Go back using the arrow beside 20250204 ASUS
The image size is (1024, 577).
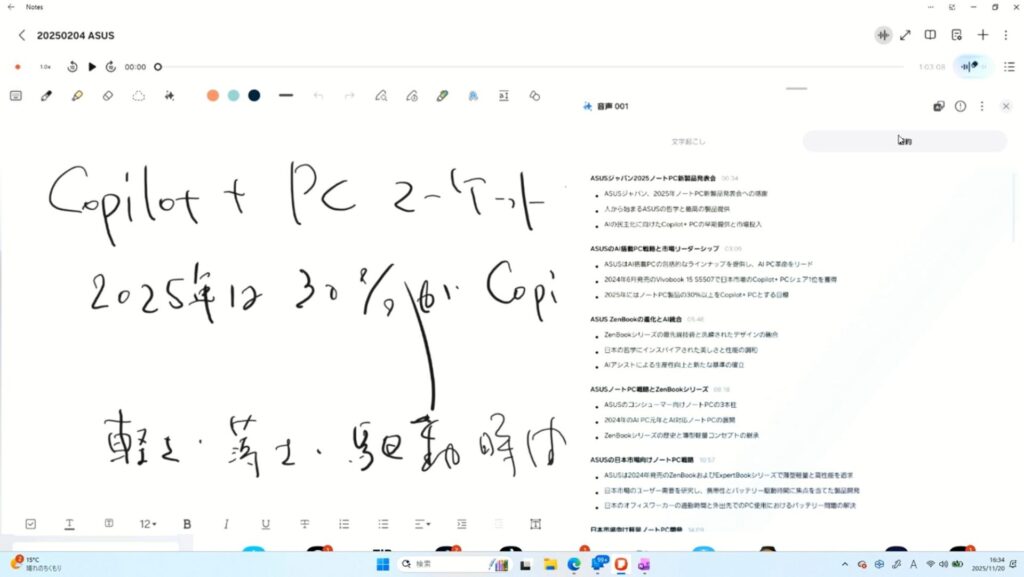(x=22, y=35)
